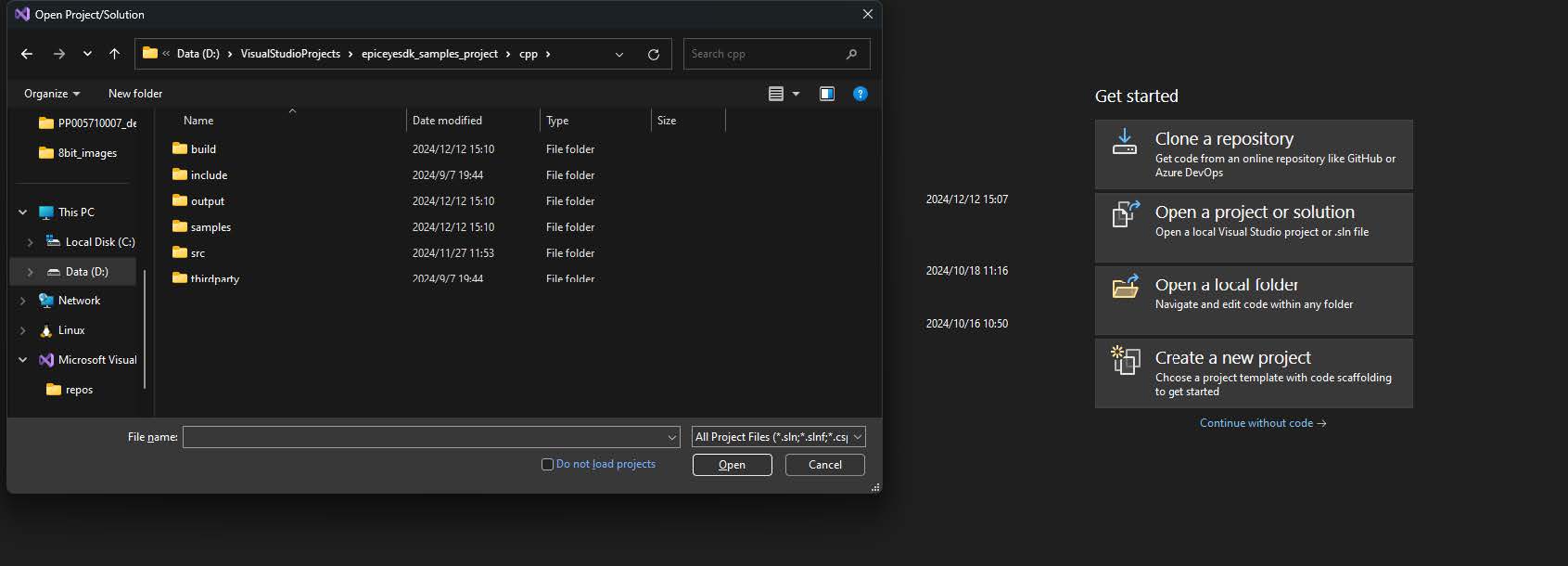The width and height of the screenshot is (1568, 566).
Task: Open the project file type filter dropdown
Action: point(778,437)
